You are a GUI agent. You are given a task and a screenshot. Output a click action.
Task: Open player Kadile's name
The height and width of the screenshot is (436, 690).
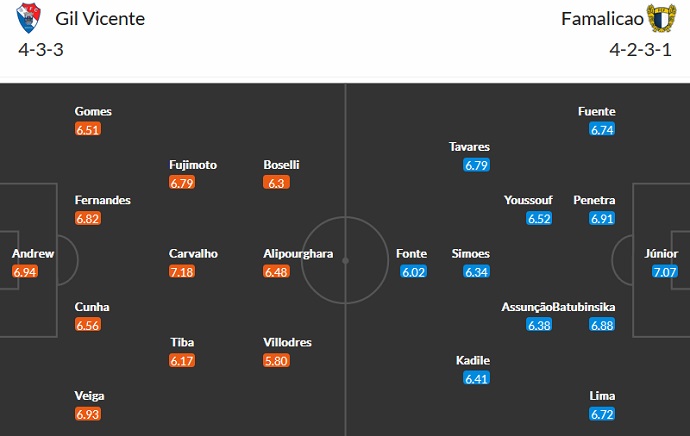tap(472, 360)
